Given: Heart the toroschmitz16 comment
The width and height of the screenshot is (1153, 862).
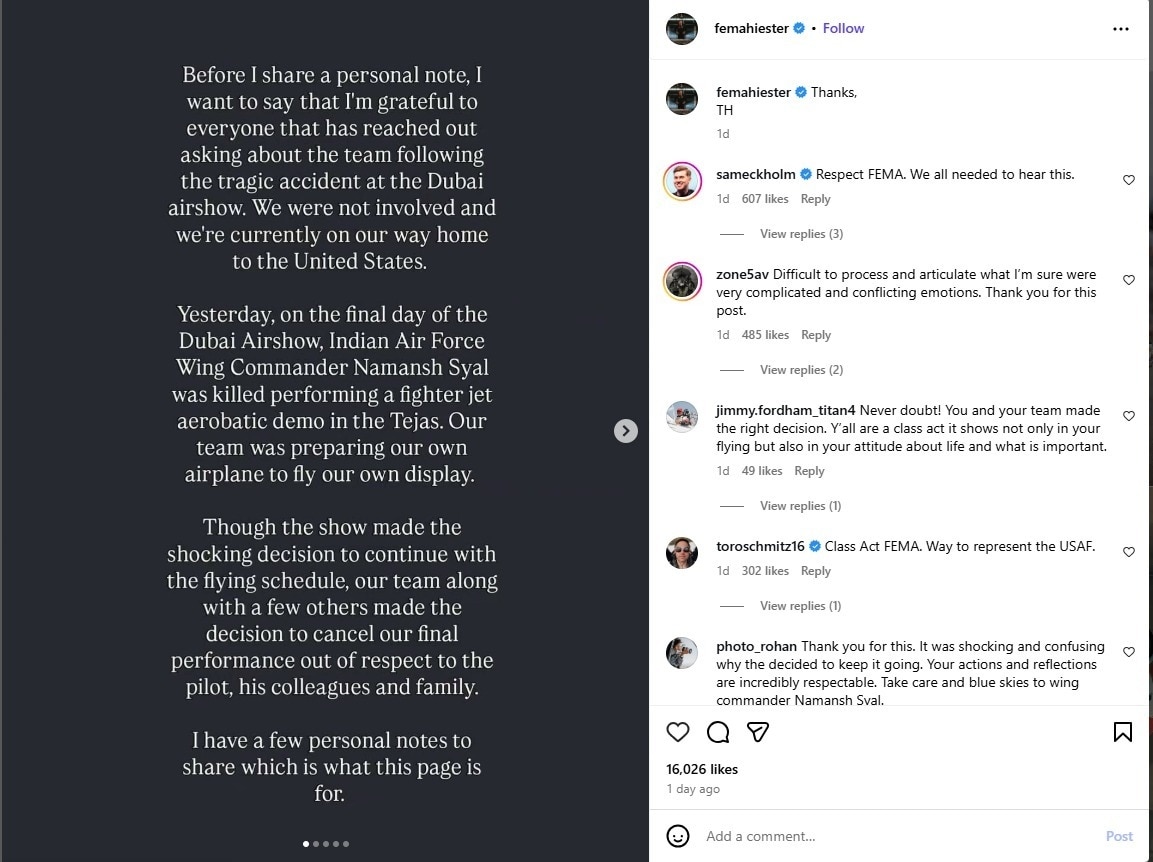Looking at the screenshot, I should tap(1129, 552).
